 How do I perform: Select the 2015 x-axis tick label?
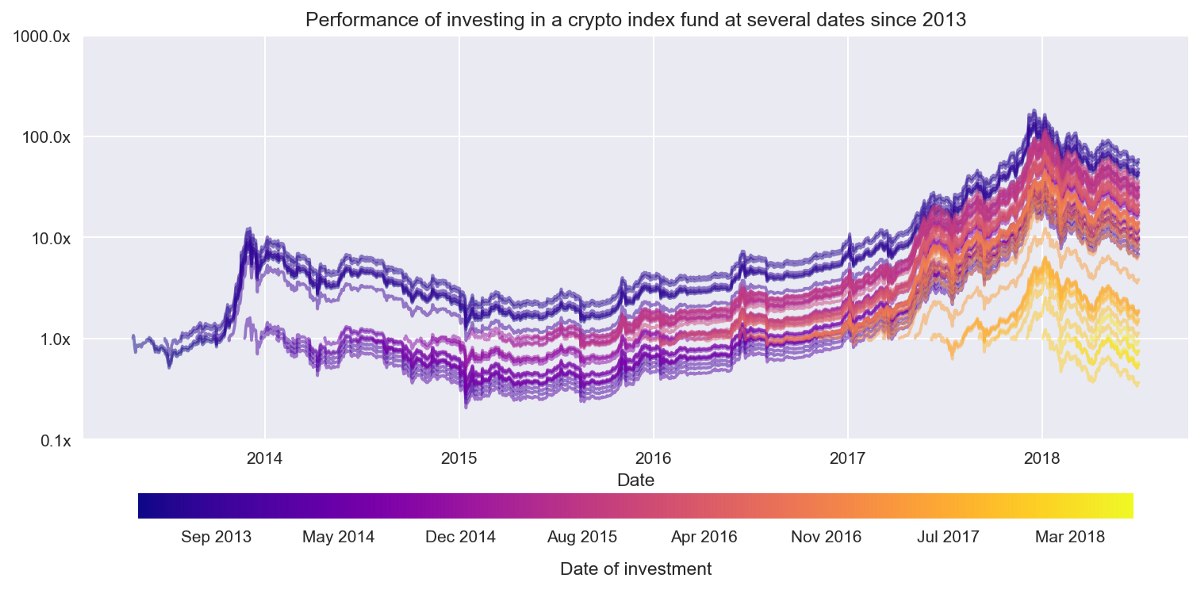[x=459, y=458]
